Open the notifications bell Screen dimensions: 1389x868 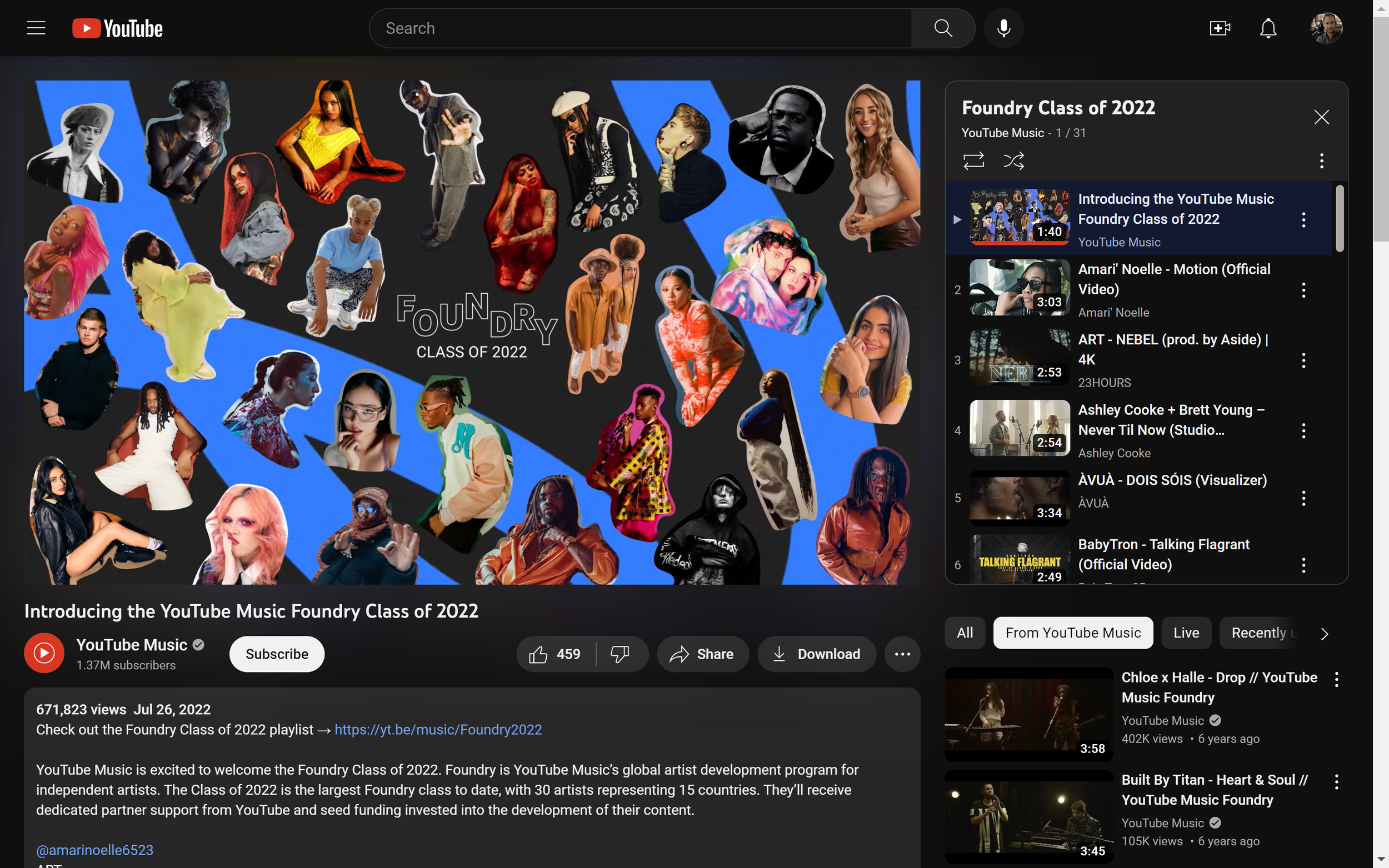(1268, 28)
